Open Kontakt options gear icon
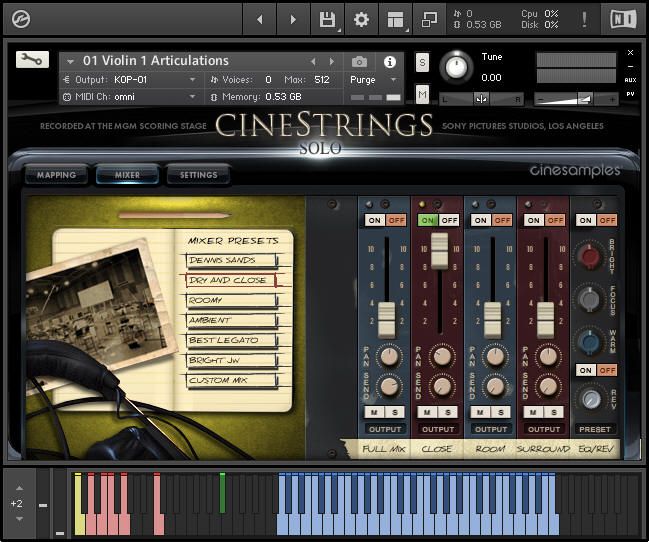 tap(361, 19)
